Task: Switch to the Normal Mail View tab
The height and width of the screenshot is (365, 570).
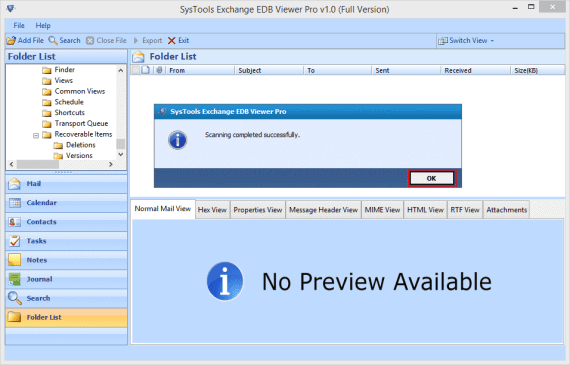Action: pyautogui.click(x=163, y=209)
